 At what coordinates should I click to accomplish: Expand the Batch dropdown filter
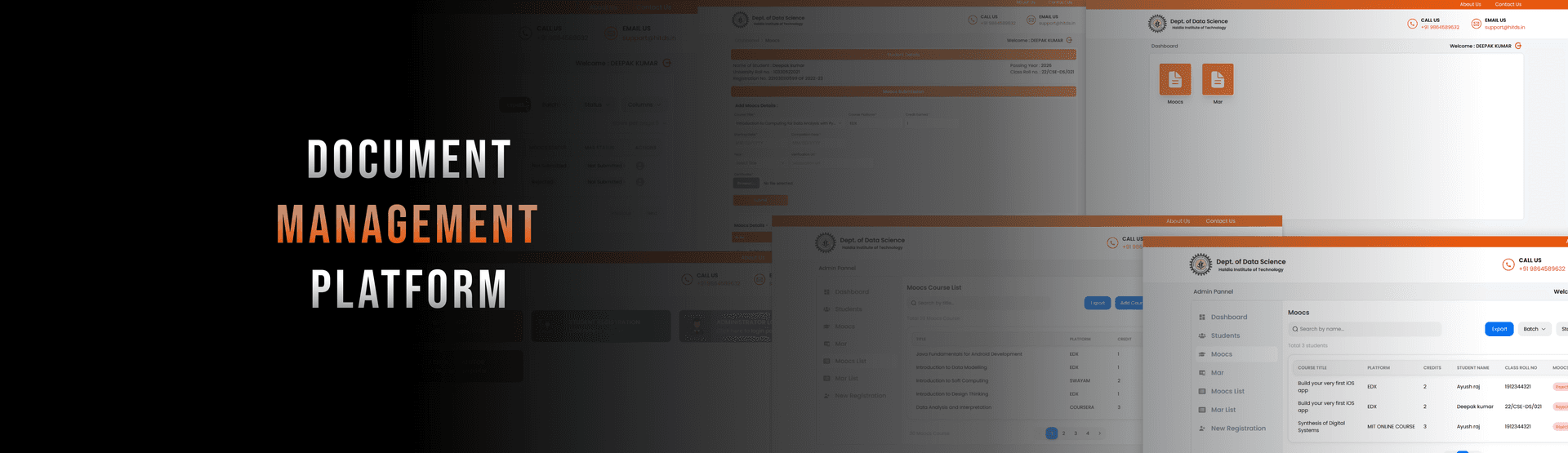[1535, 329]
